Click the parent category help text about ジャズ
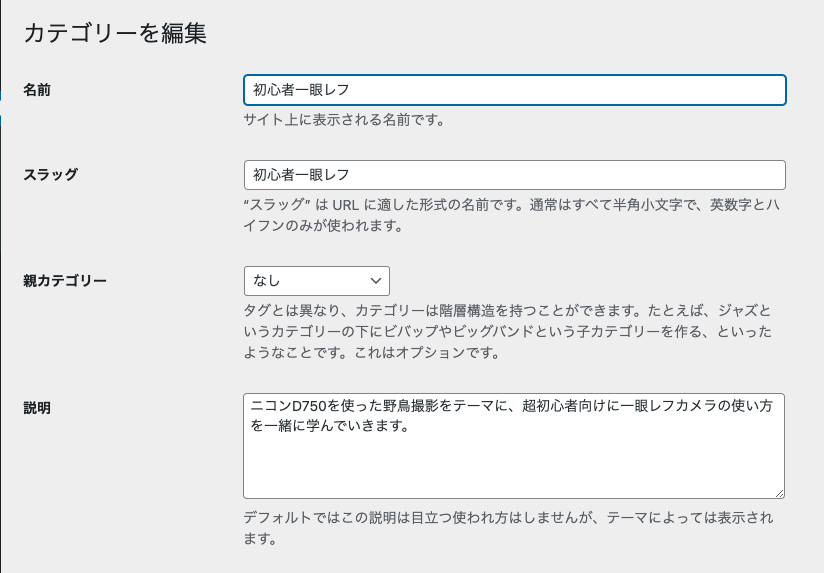Image resolution: width=824 pixels, height=573 pixels. point(508,331)
